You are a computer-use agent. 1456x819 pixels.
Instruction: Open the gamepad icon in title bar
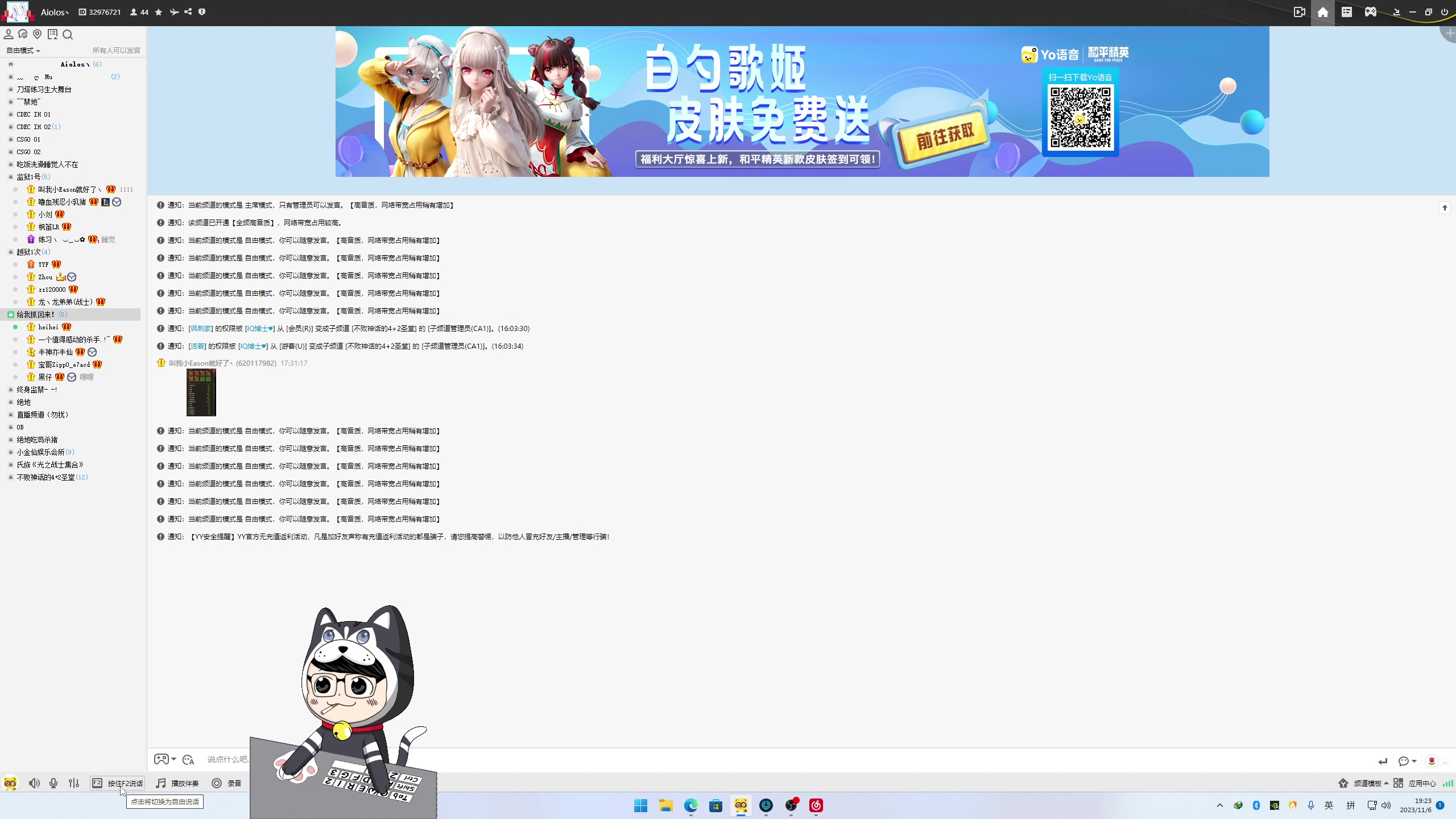(x=1371, y=12)
